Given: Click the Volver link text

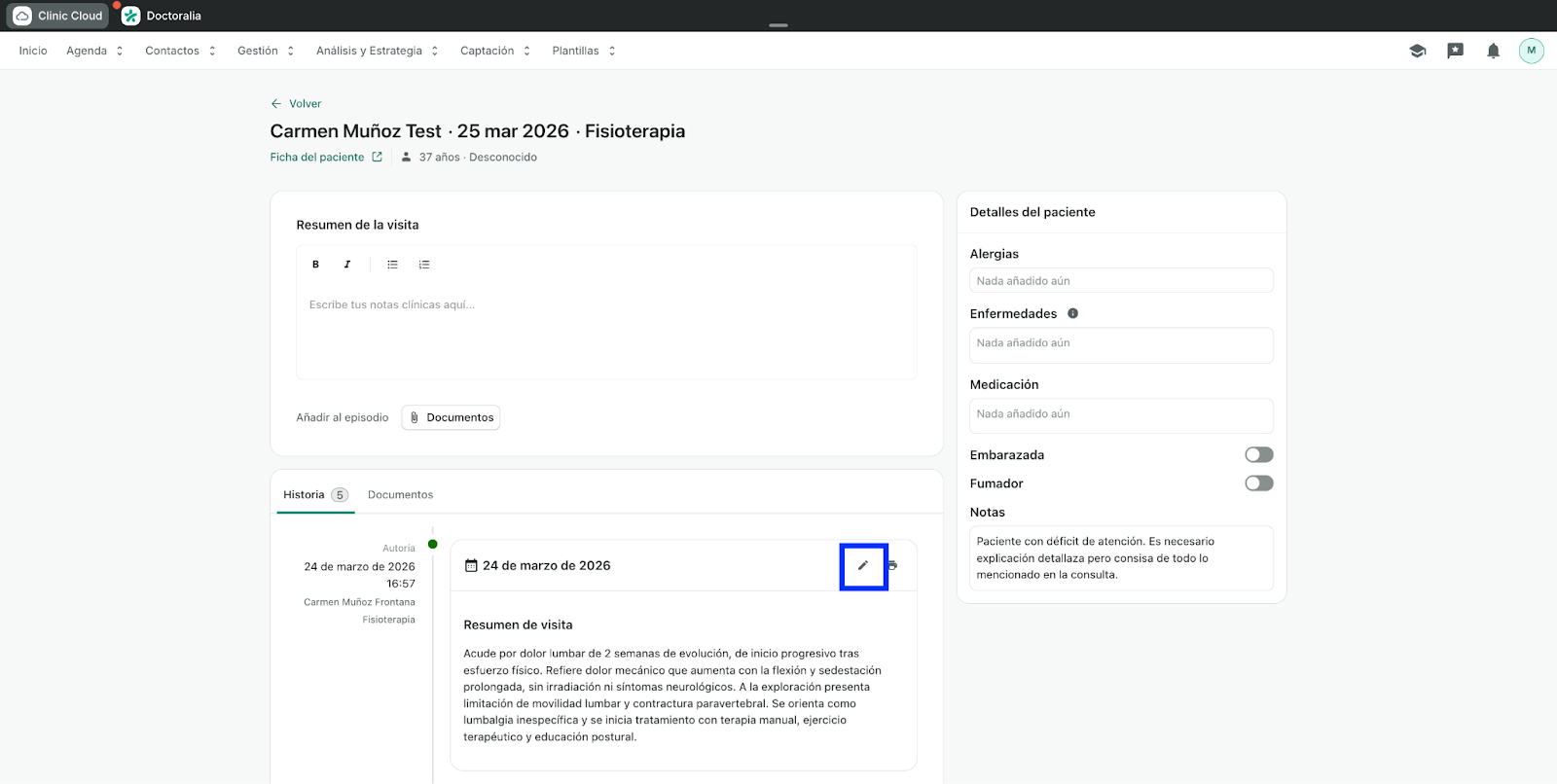Looking at the screenshot, I should 305,103.
